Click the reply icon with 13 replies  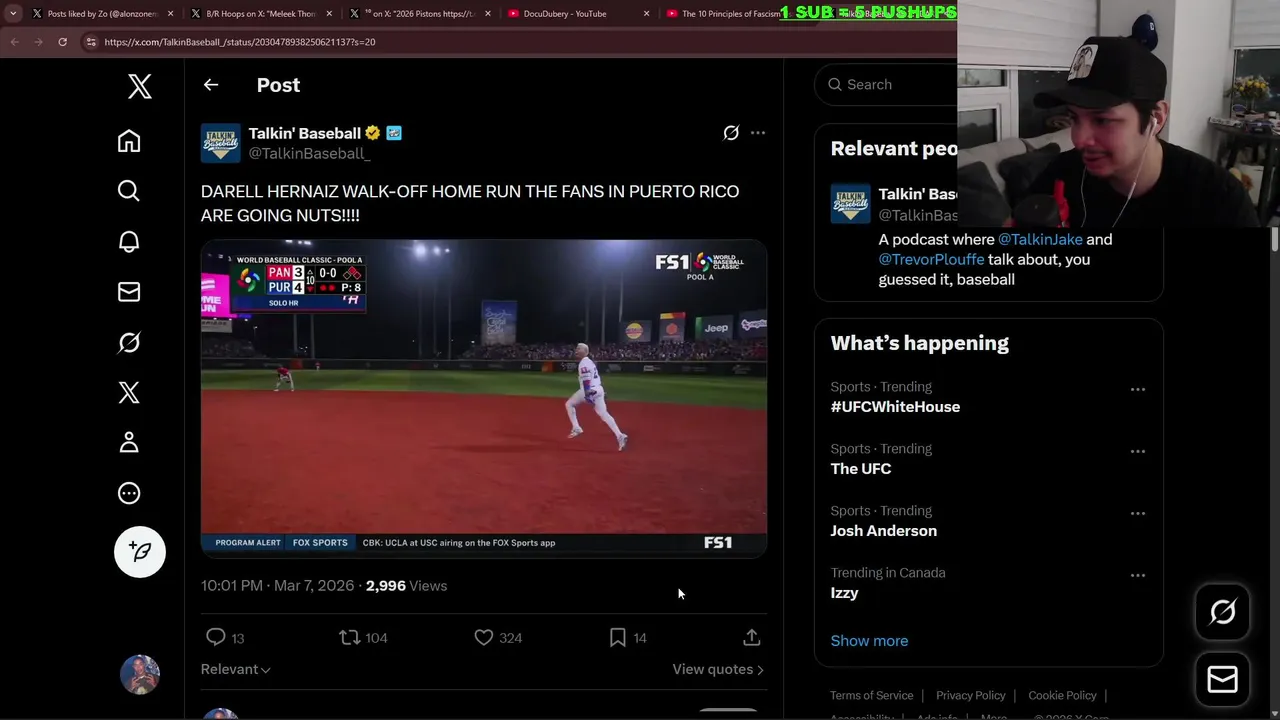(x=215, y=637)
